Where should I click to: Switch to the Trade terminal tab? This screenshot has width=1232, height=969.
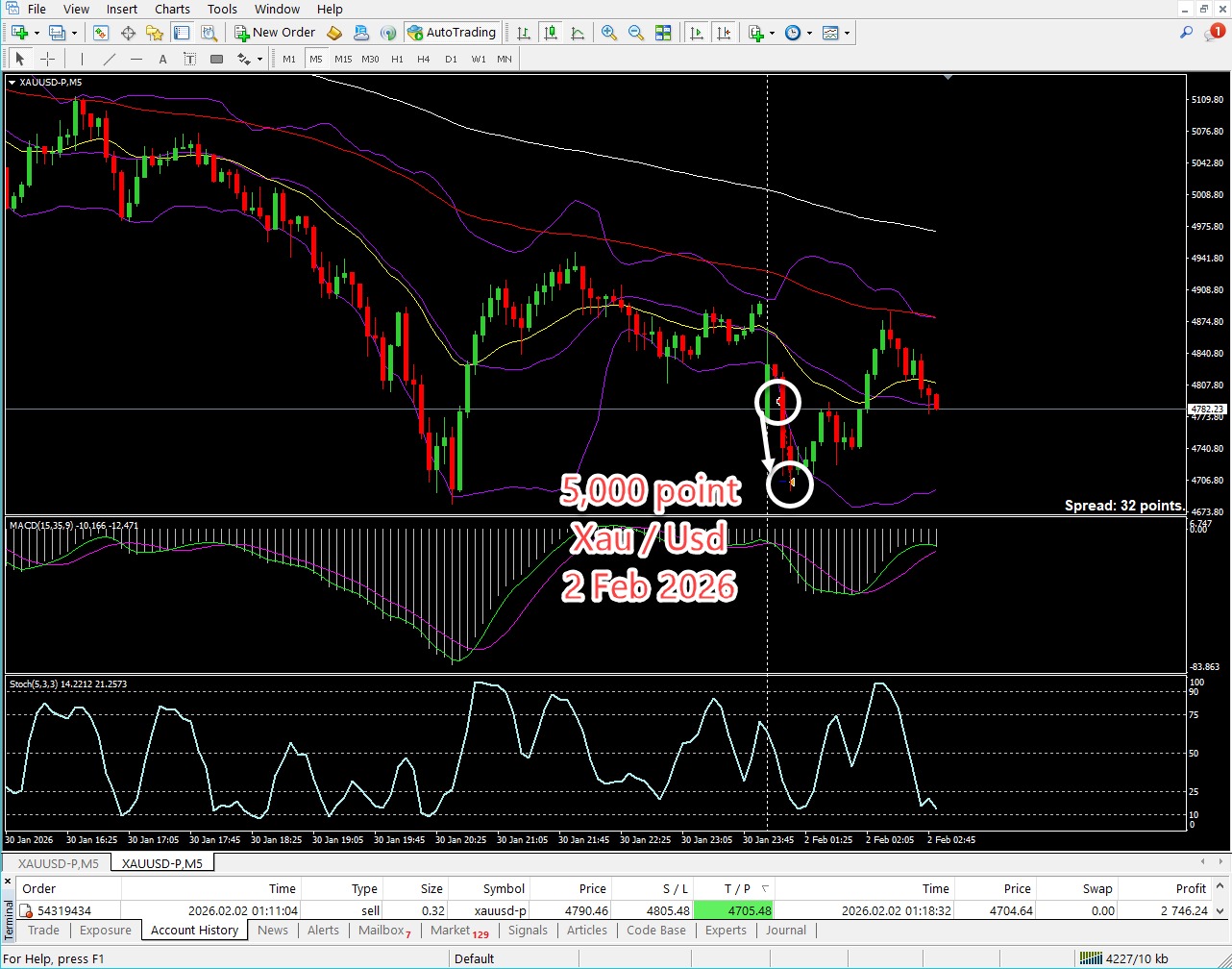click(x=43, y=931)
